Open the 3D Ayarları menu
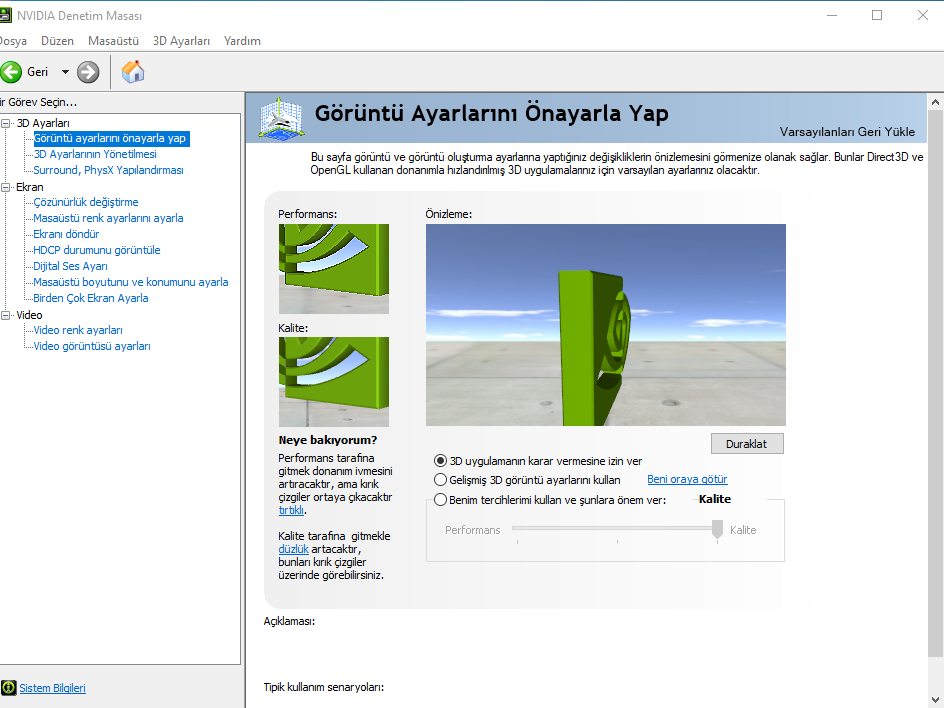Viewport: 944px width, 708px height. 181,41
